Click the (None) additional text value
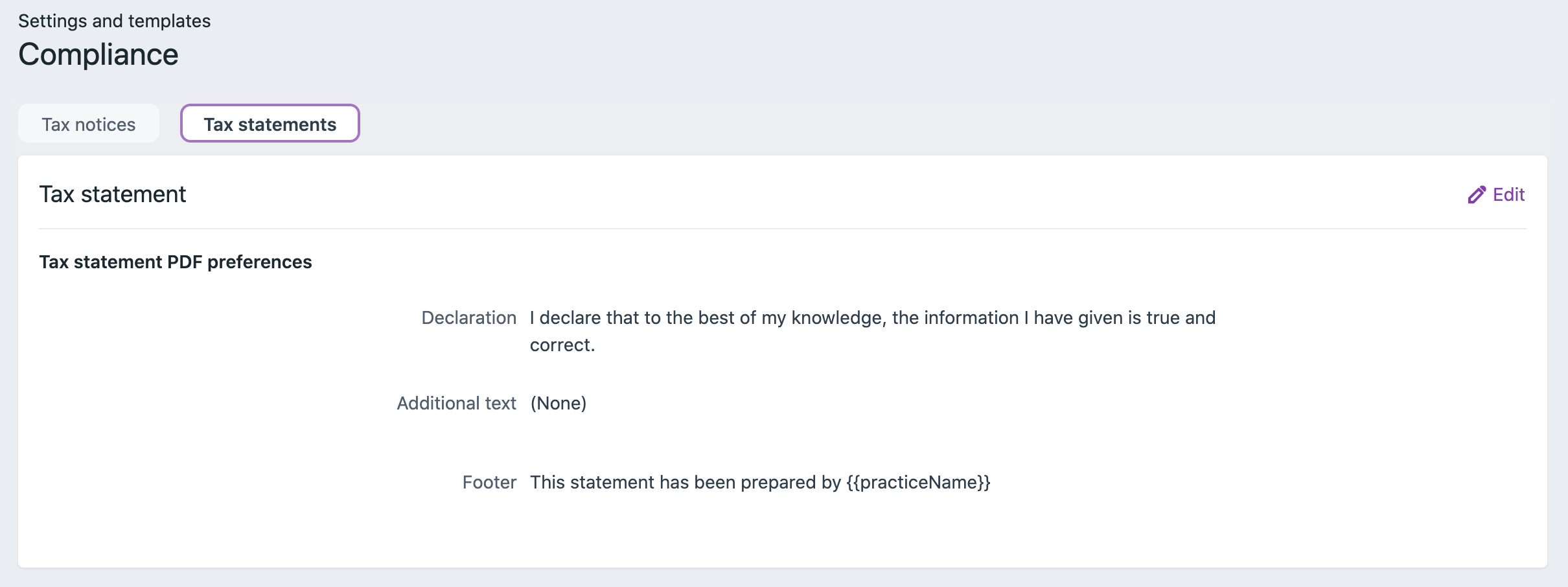The image size is (1568, 587). tap(558, 403)
